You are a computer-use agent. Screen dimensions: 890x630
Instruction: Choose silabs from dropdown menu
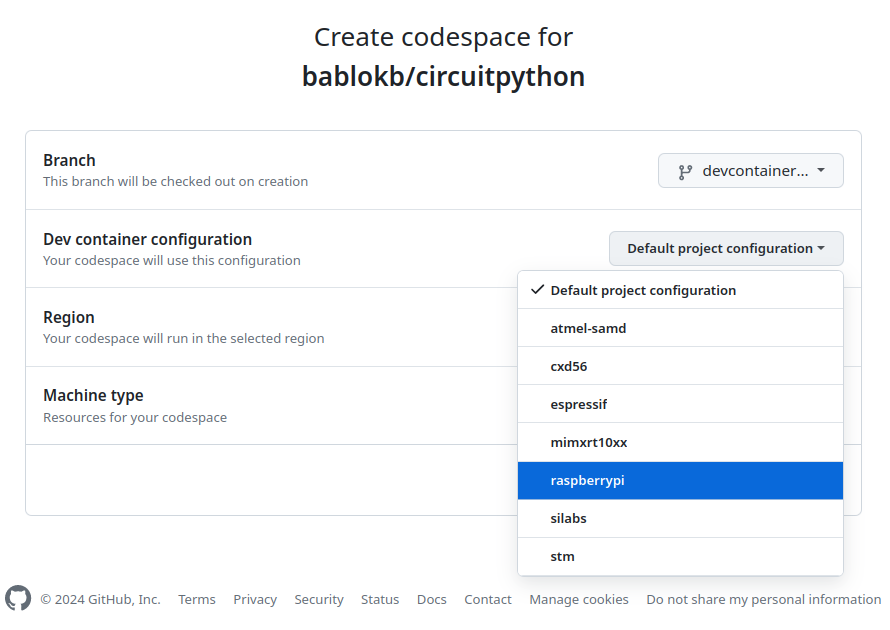(x=569, y=518)
